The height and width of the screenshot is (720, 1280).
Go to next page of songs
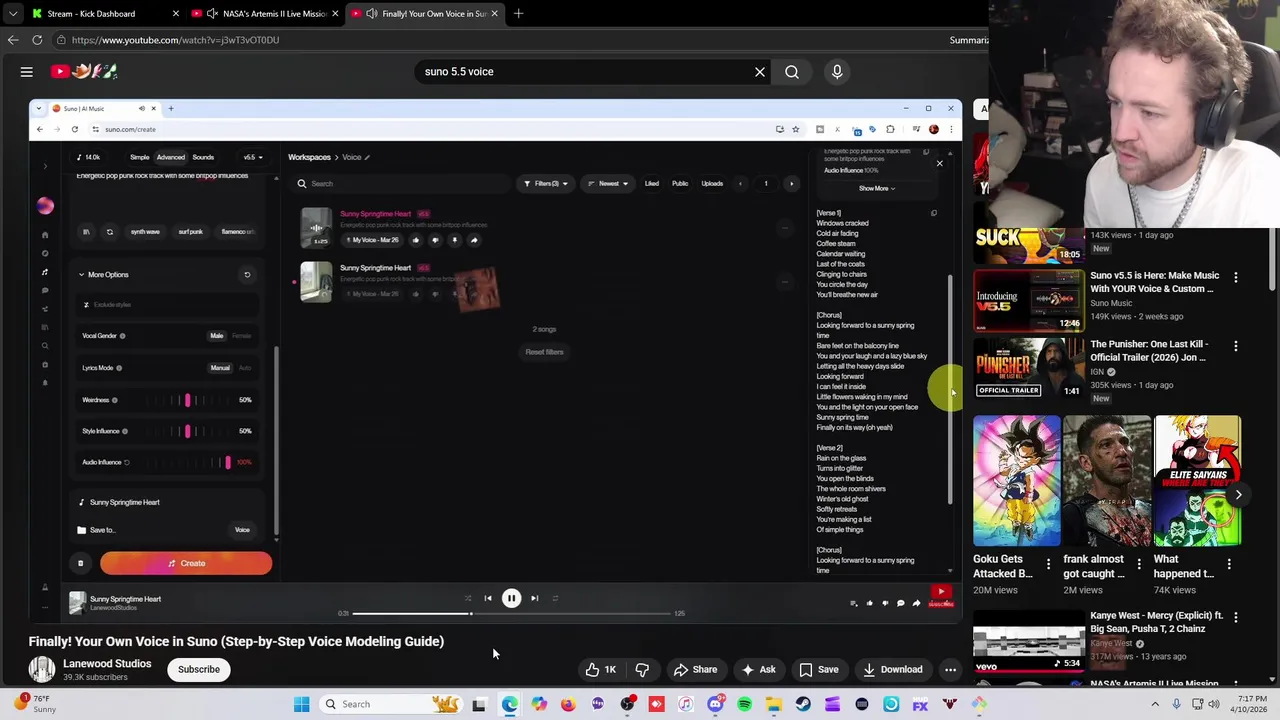(791, 184)
